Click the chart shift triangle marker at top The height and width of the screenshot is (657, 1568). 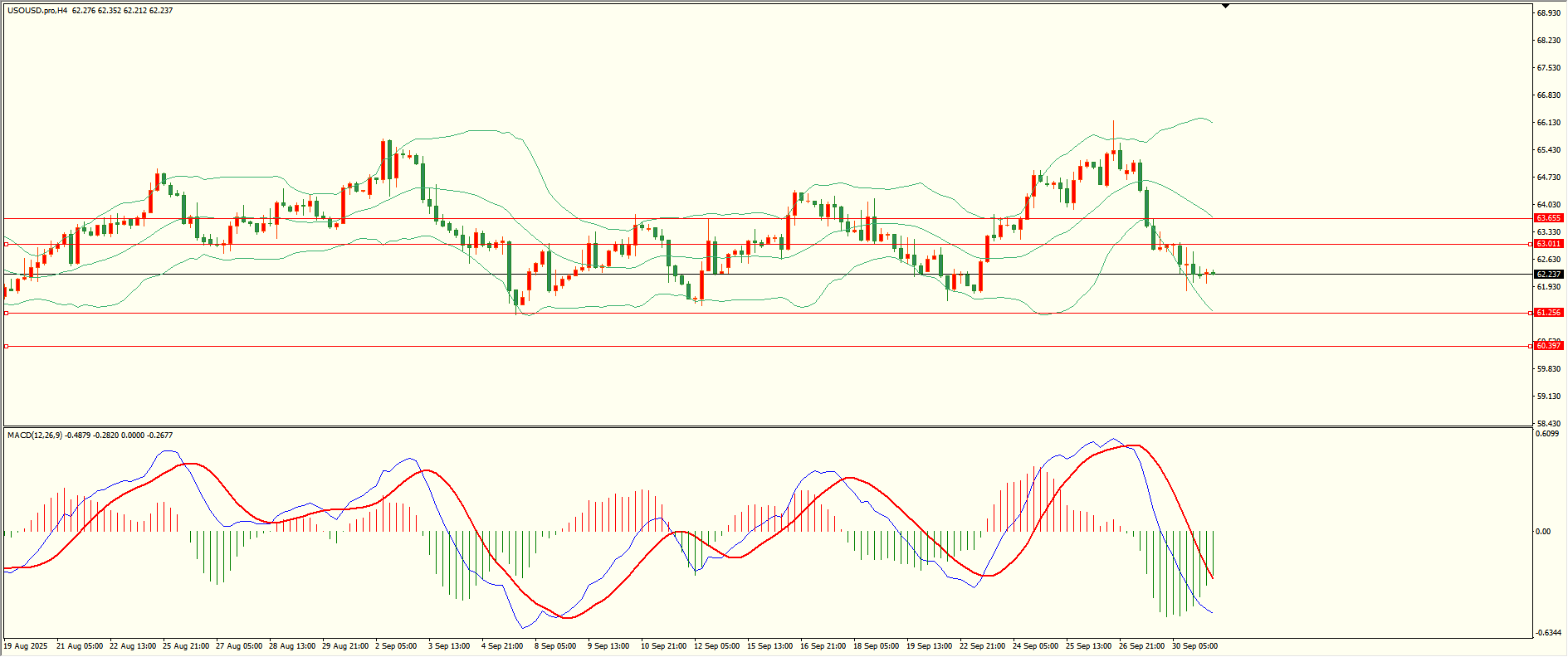pos(1225,6)
